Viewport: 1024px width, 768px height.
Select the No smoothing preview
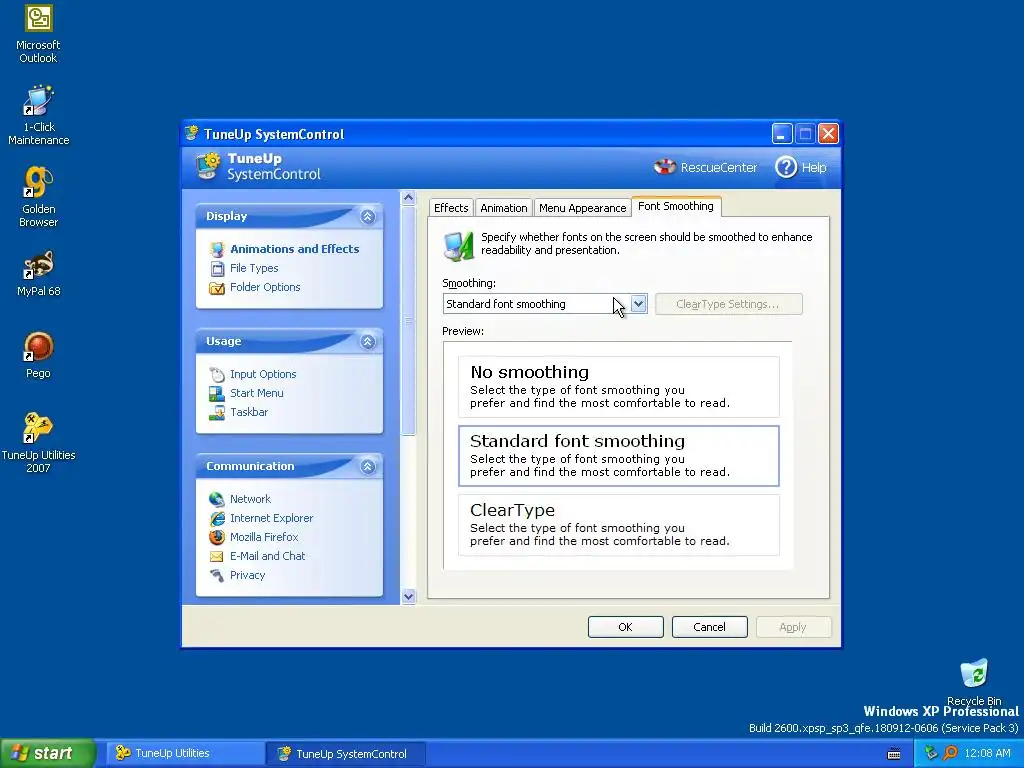pyautogui.click(x=618, y=387)
